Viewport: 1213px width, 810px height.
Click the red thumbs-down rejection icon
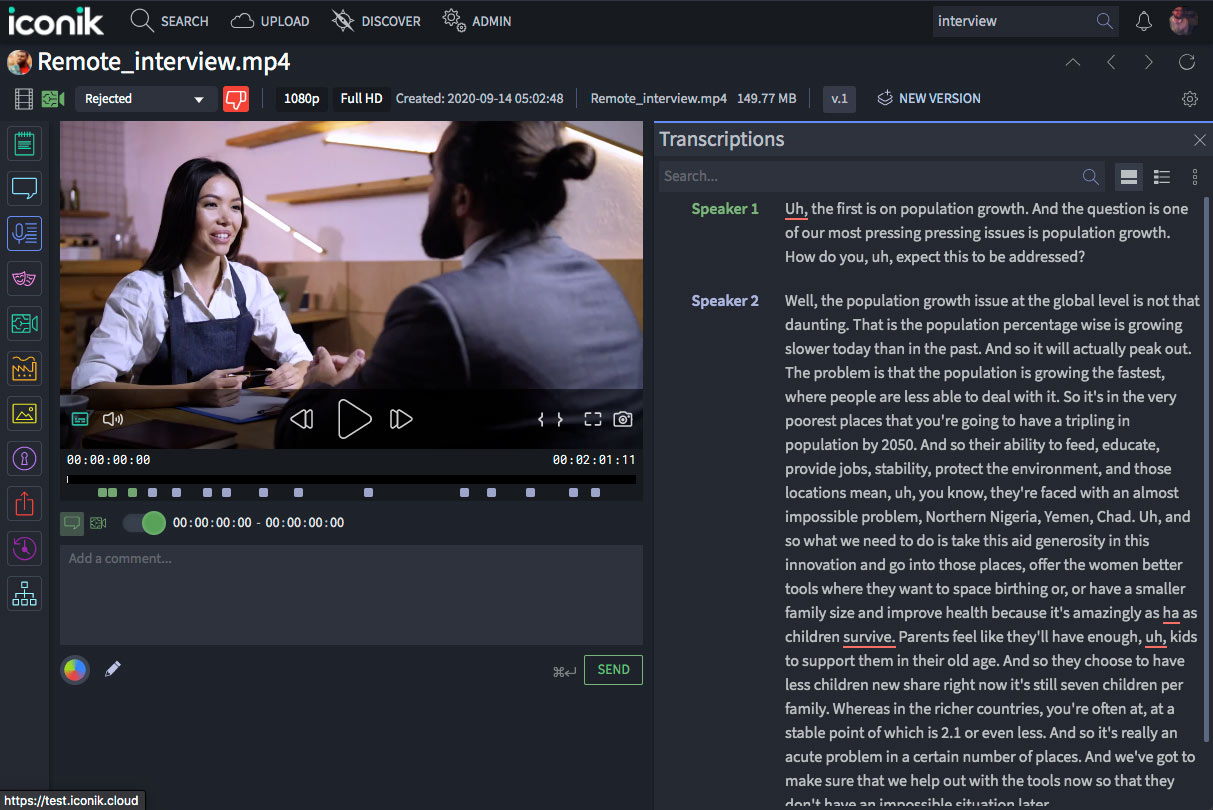pyautogui.click(x=235, y=98)
